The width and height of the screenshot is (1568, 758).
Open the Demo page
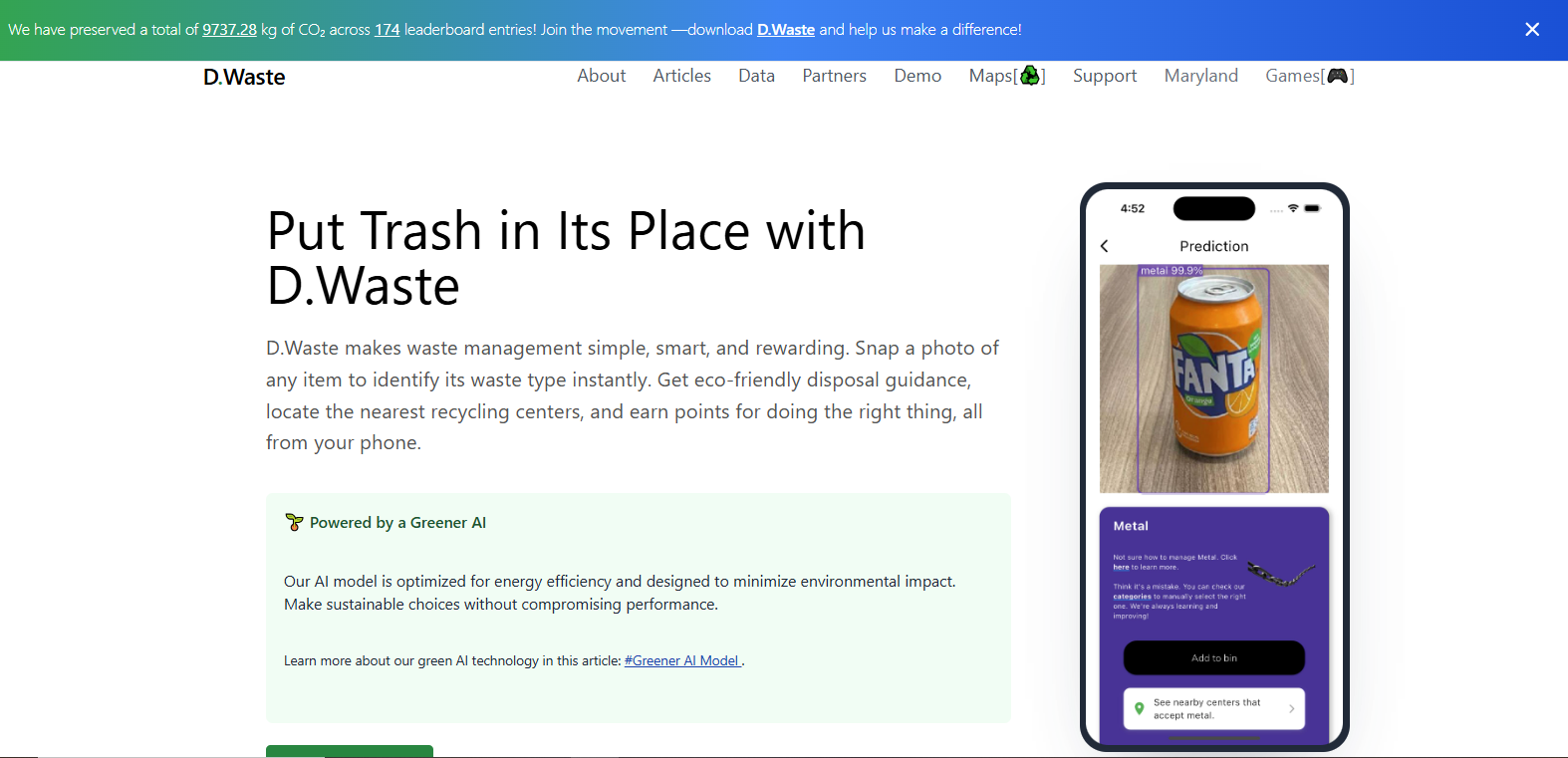point(916,76)
